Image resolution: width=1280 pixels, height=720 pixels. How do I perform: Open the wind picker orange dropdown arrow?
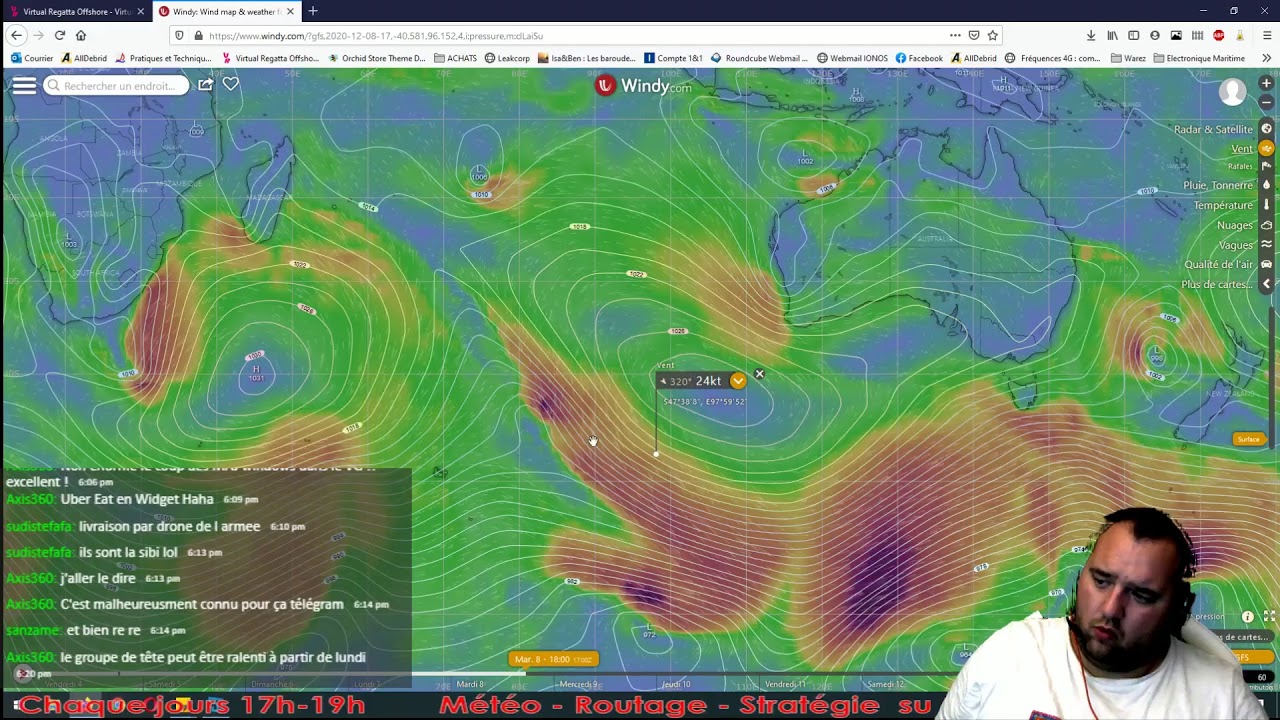(x=738, y=381)
